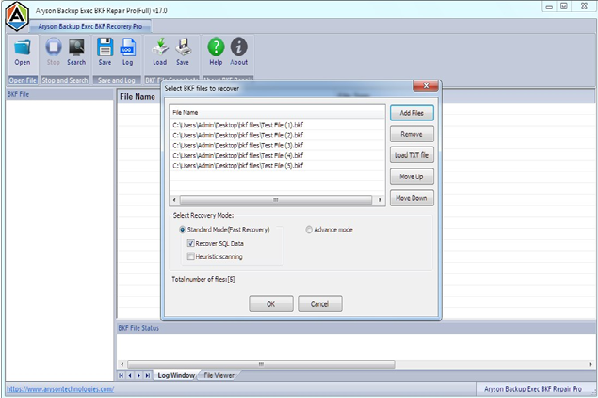
Task: Select the Test File (2).bkf row
Action: 277,135
